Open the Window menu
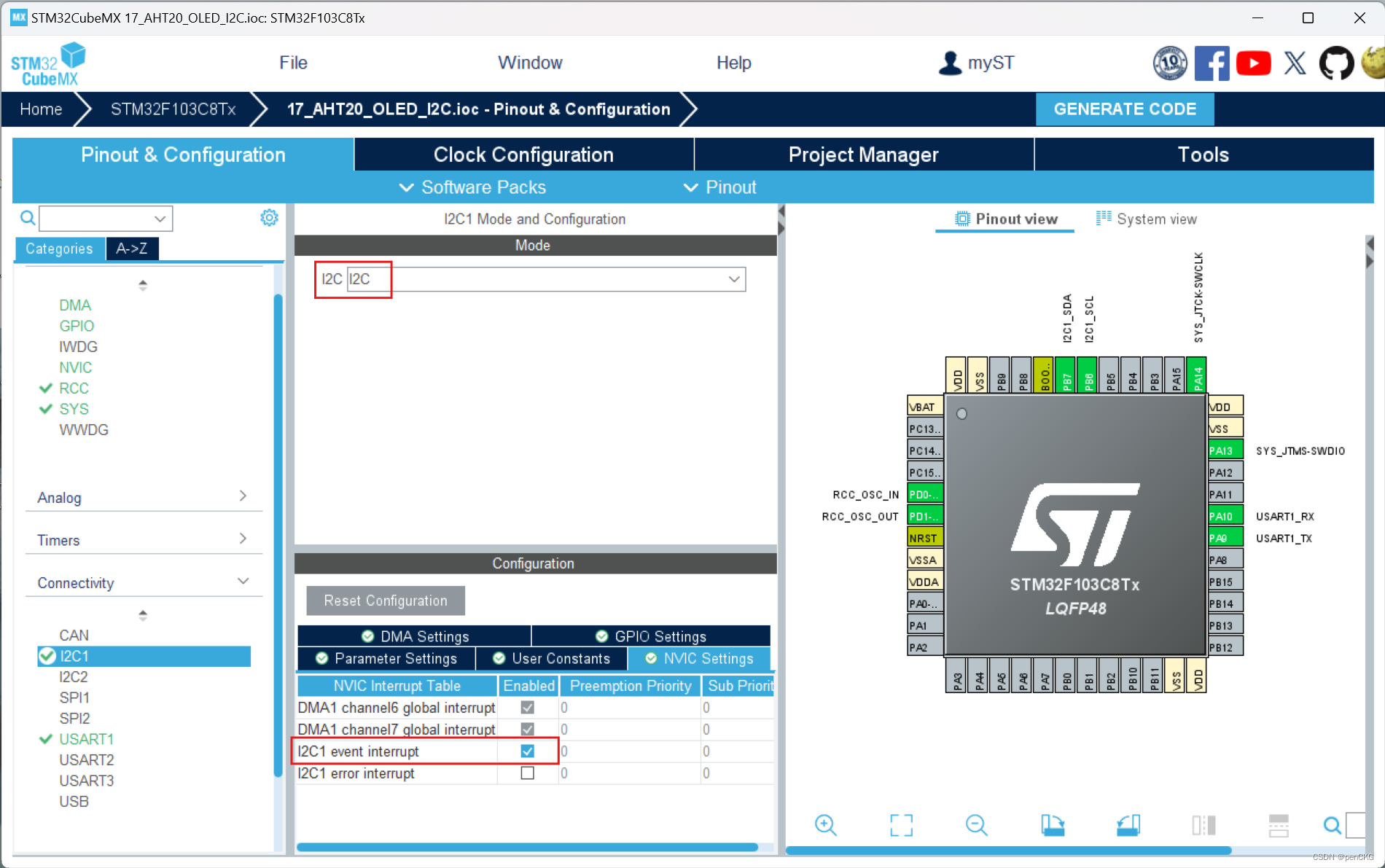The width and height of the screenshot is (1385, 868). coord(530,63)
